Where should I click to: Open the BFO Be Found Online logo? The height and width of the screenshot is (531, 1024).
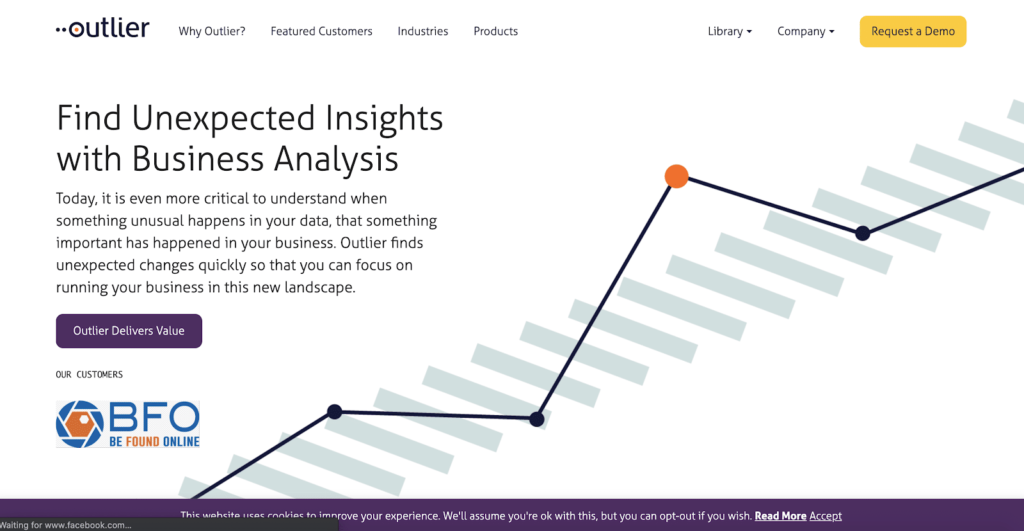128,424
